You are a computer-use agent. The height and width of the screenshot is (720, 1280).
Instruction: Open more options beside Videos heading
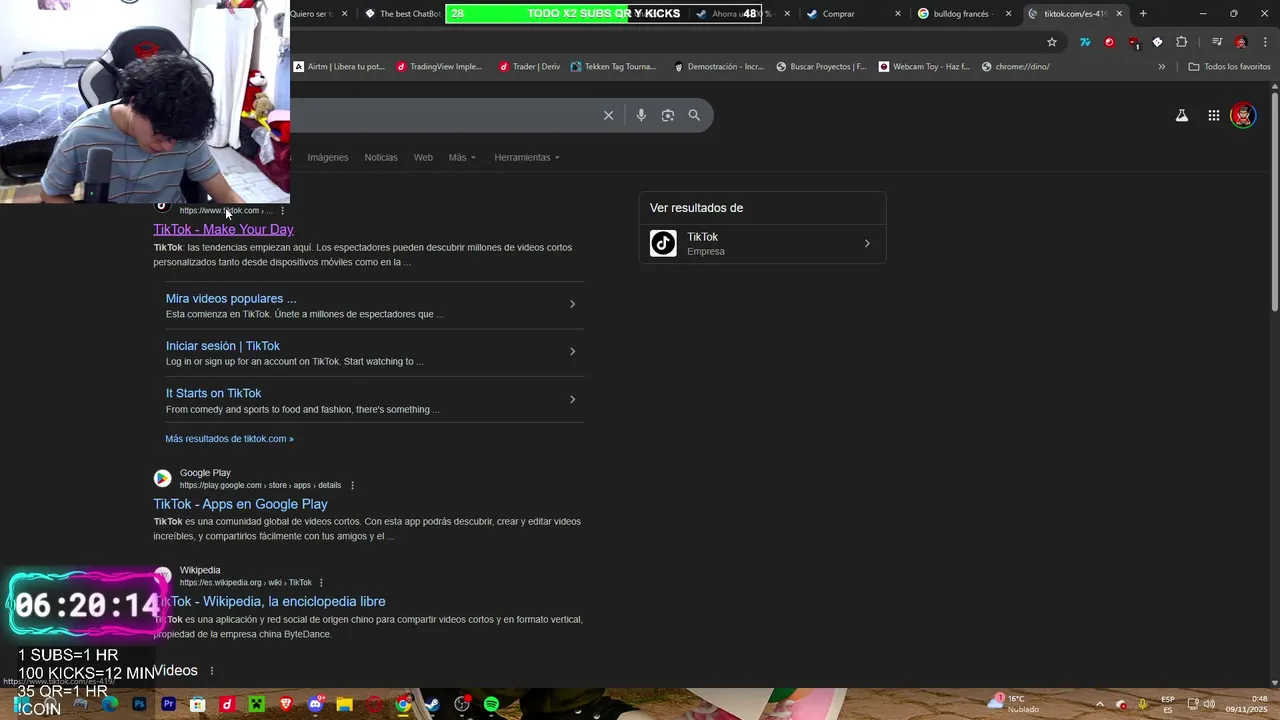pos(212,671)
